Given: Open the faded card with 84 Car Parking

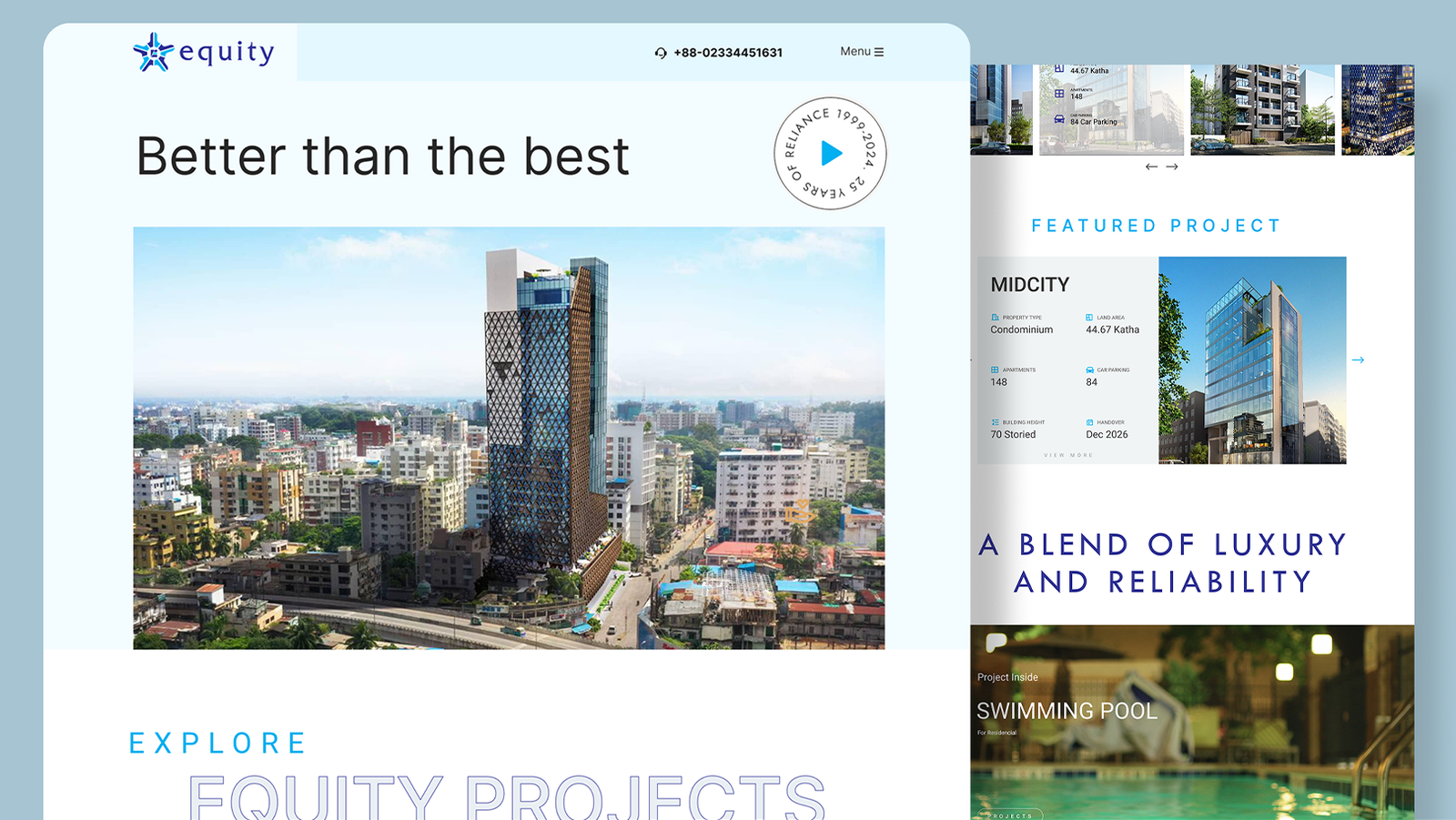Looking at the screenshot, I should point(1112,109).
